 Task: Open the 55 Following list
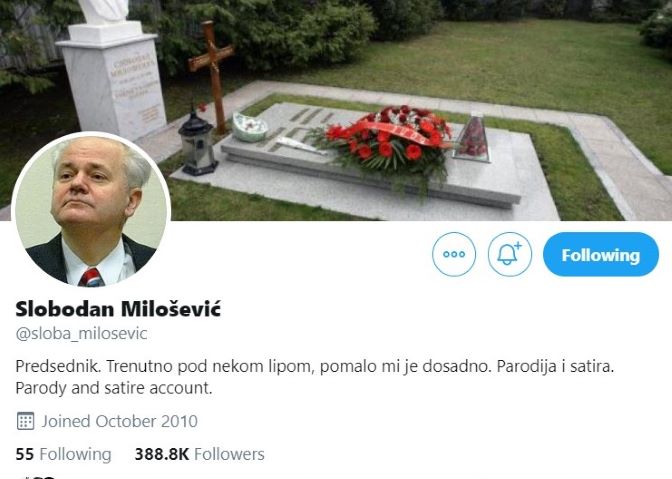point(63,454)
